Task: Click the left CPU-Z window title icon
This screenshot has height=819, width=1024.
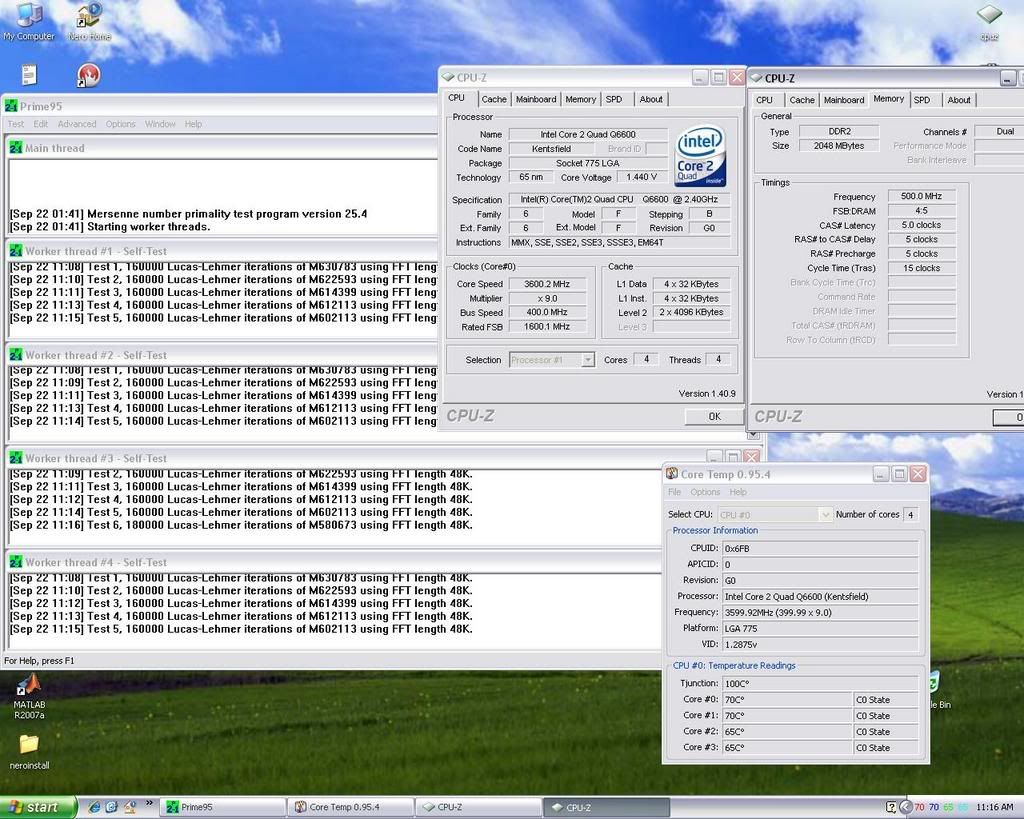Action: coord(448,77)
